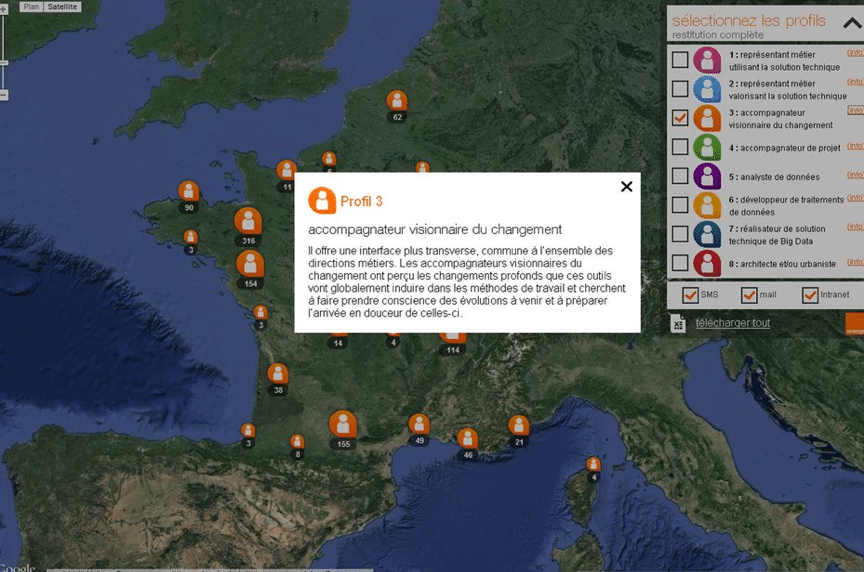The image size is (864, 572).
Task: Uncheck the profile 3 accompagnateur visionnaire checkbox
Action: point(680,118)
